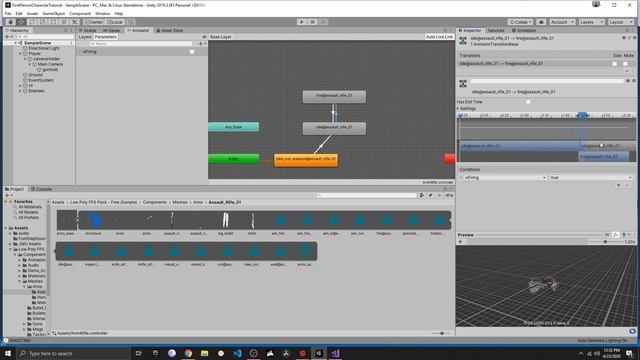This screenshot has height=360, width=640.
Task: Select the Hand tool in the toolbar
Action: click(11, 22)
